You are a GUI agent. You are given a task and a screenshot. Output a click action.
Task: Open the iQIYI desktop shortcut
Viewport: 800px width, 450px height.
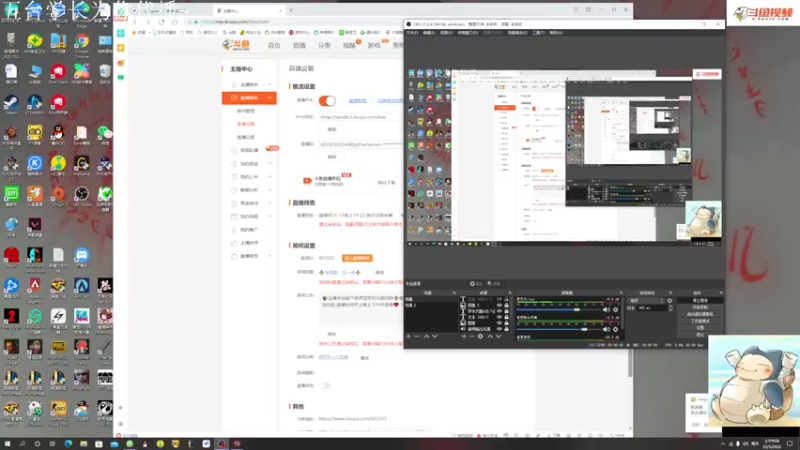(11, 196)
